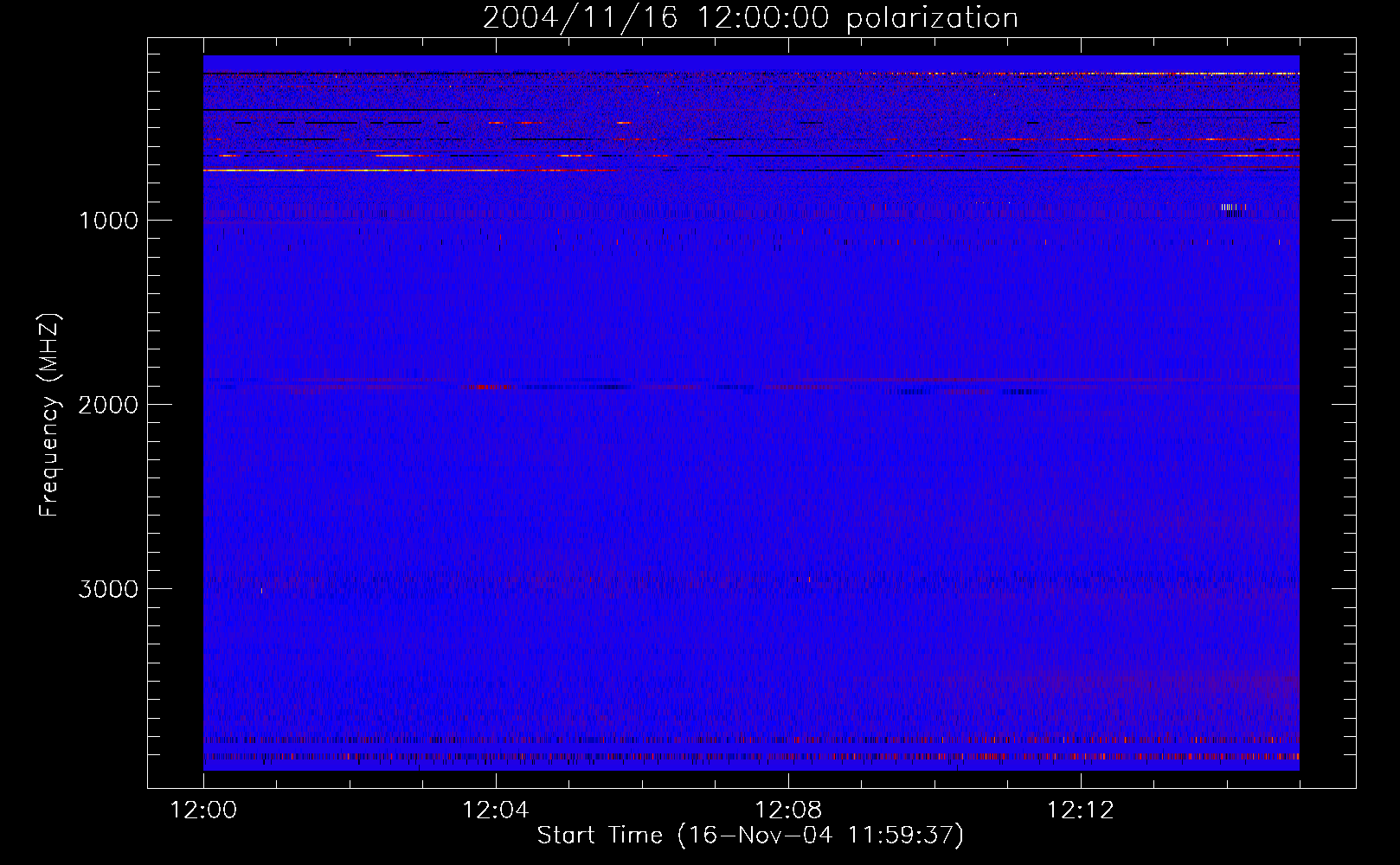The height and width of the screenshot is (865, 1400).
Task: Click the 1000 frequency tick label
Action: coord(108,221)
